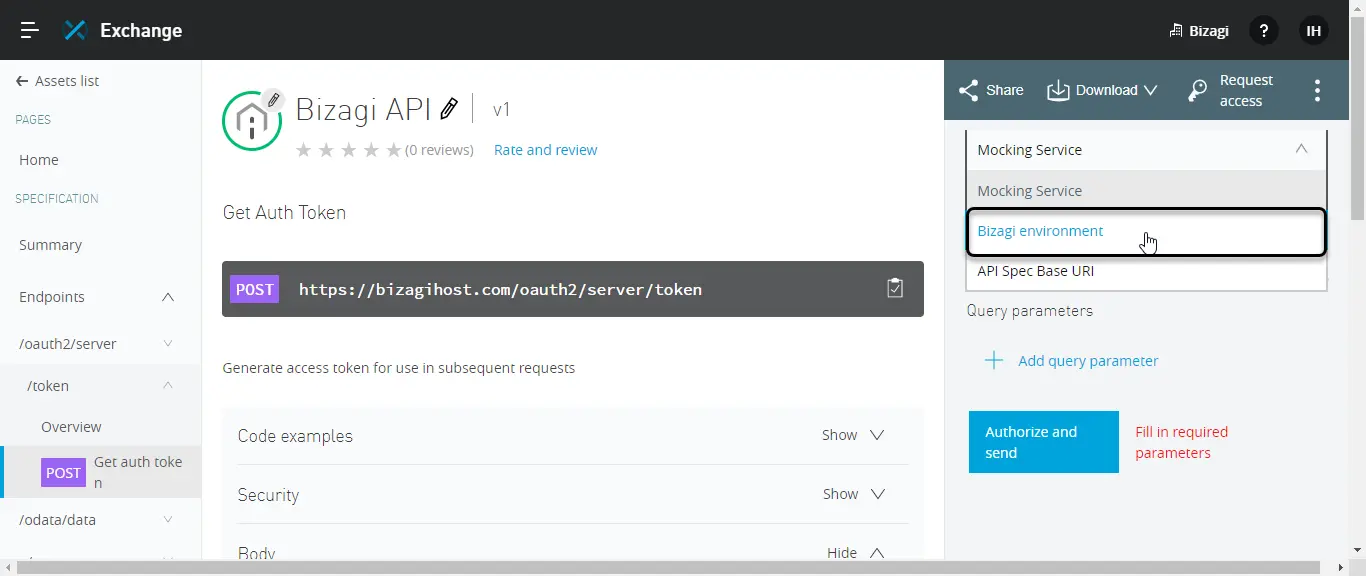Go to the Home page
This screenshot has width=1366, height=576.
39,160
